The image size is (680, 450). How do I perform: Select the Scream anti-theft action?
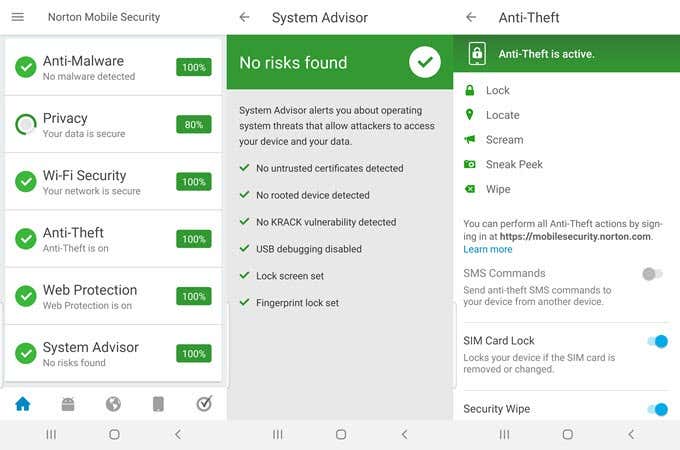(504, 140)
